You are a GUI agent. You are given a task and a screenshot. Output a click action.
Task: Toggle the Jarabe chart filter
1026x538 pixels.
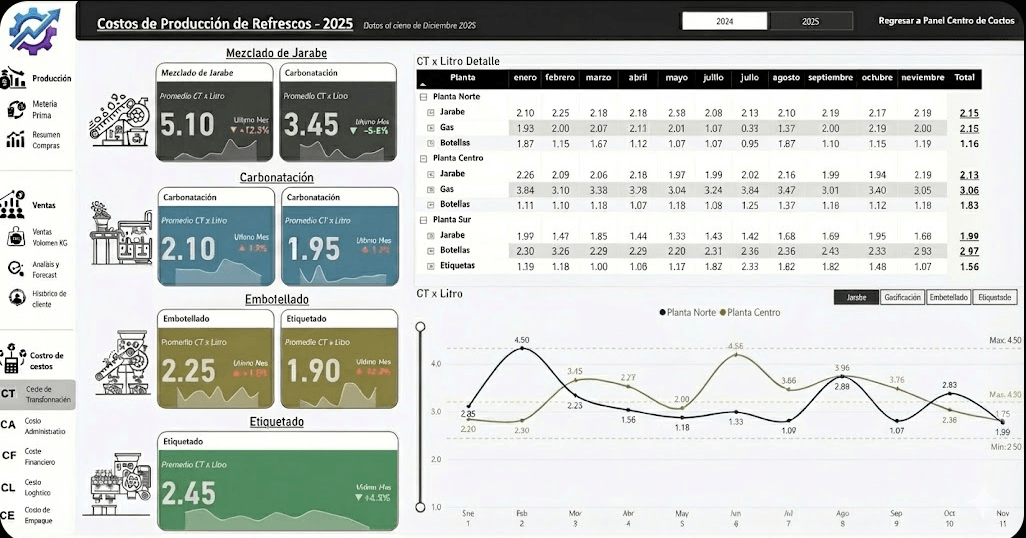coord(856,297)
